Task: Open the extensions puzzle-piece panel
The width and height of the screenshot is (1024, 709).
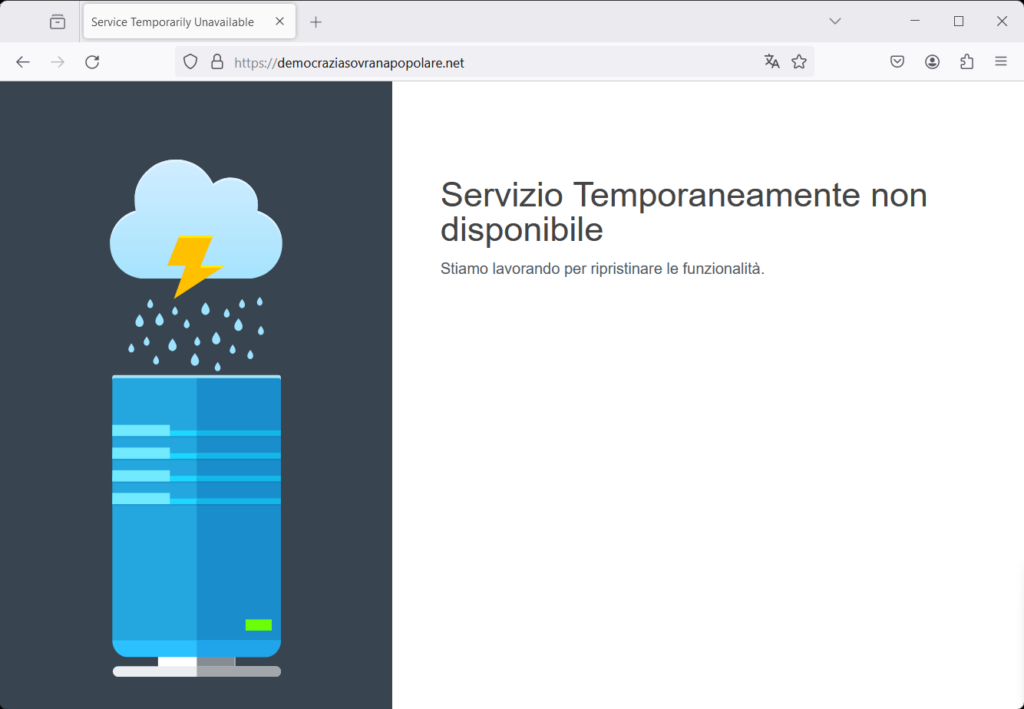Action: click(966, 62)
